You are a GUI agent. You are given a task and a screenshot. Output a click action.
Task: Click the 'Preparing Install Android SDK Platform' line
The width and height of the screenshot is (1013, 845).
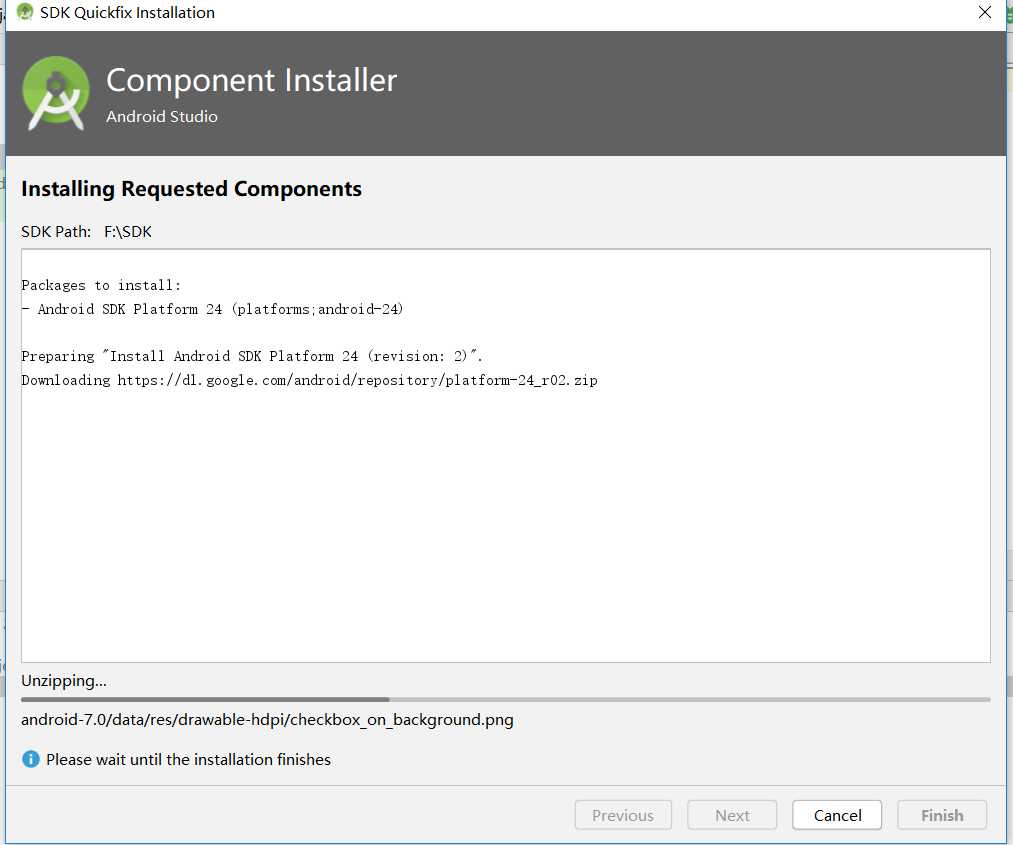pyautogui.click(x=252, y=356)
